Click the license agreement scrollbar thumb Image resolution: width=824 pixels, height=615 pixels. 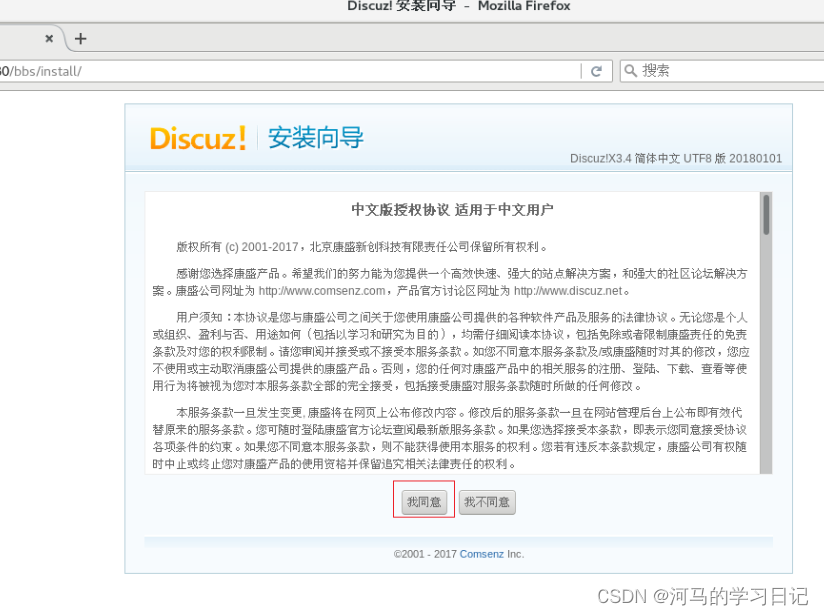pyautogui.click(x=766, y=214)
